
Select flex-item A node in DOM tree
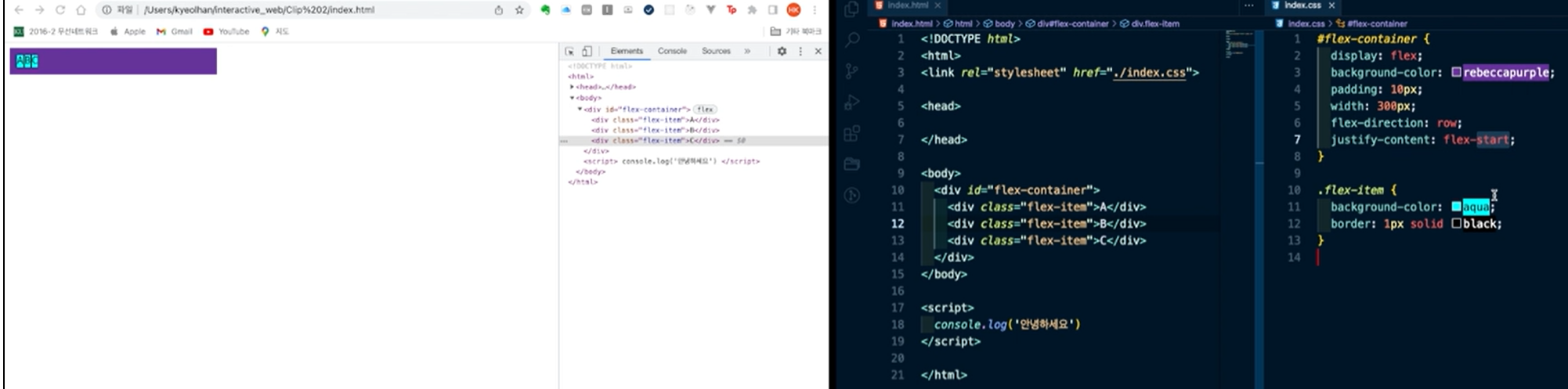655,120
